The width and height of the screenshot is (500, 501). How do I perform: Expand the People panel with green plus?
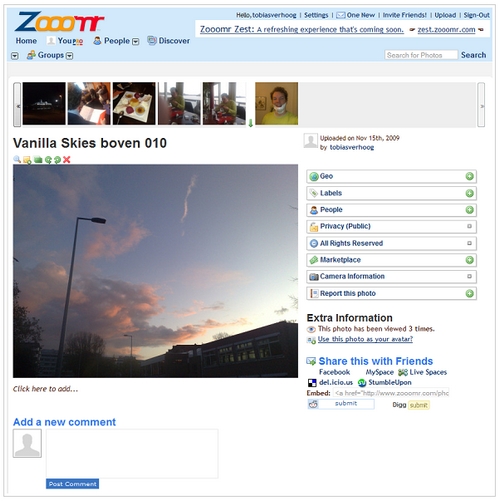pyautogui.click(x=469, y=210)
